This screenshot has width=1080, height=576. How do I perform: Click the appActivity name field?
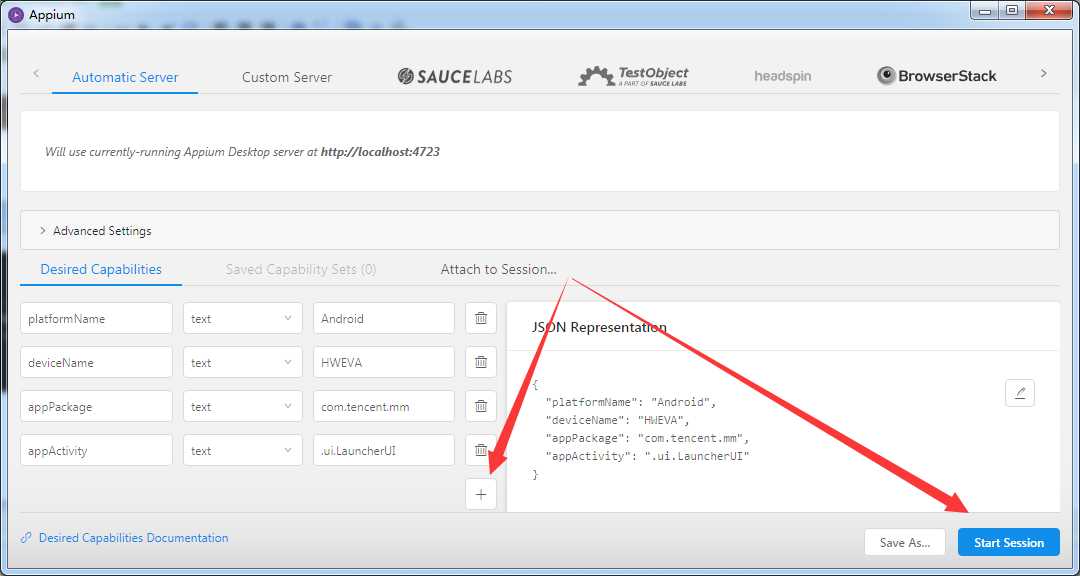click(96, 451)
